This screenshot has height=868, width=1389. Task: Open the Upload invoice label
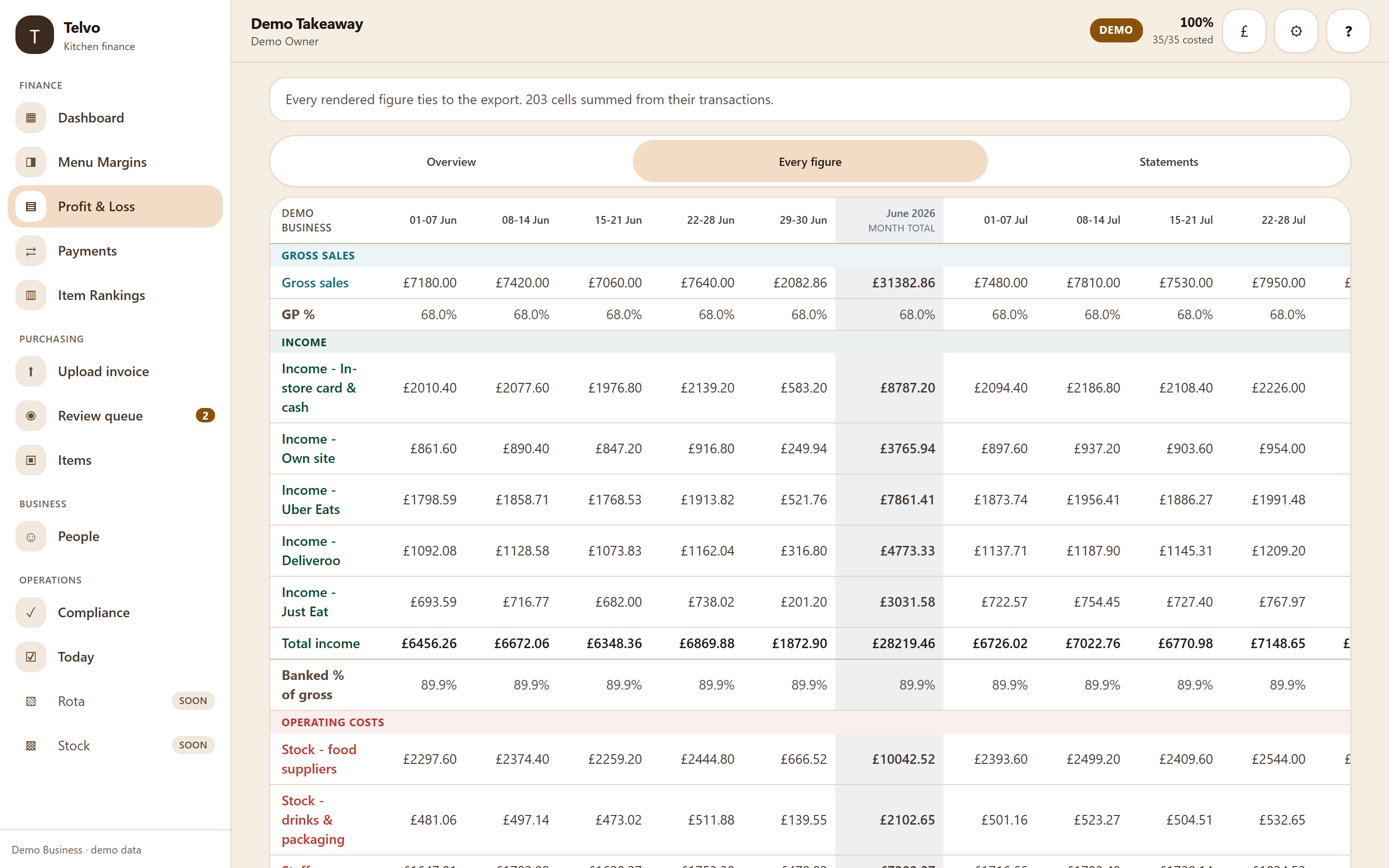click(x=103, y=371)
